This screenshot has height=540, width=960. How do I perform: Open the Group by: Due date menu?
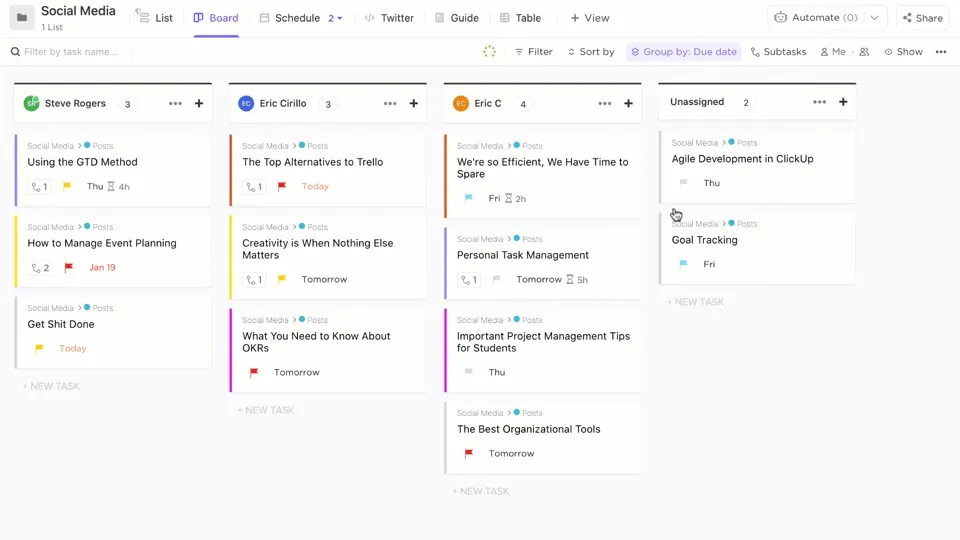683,52
